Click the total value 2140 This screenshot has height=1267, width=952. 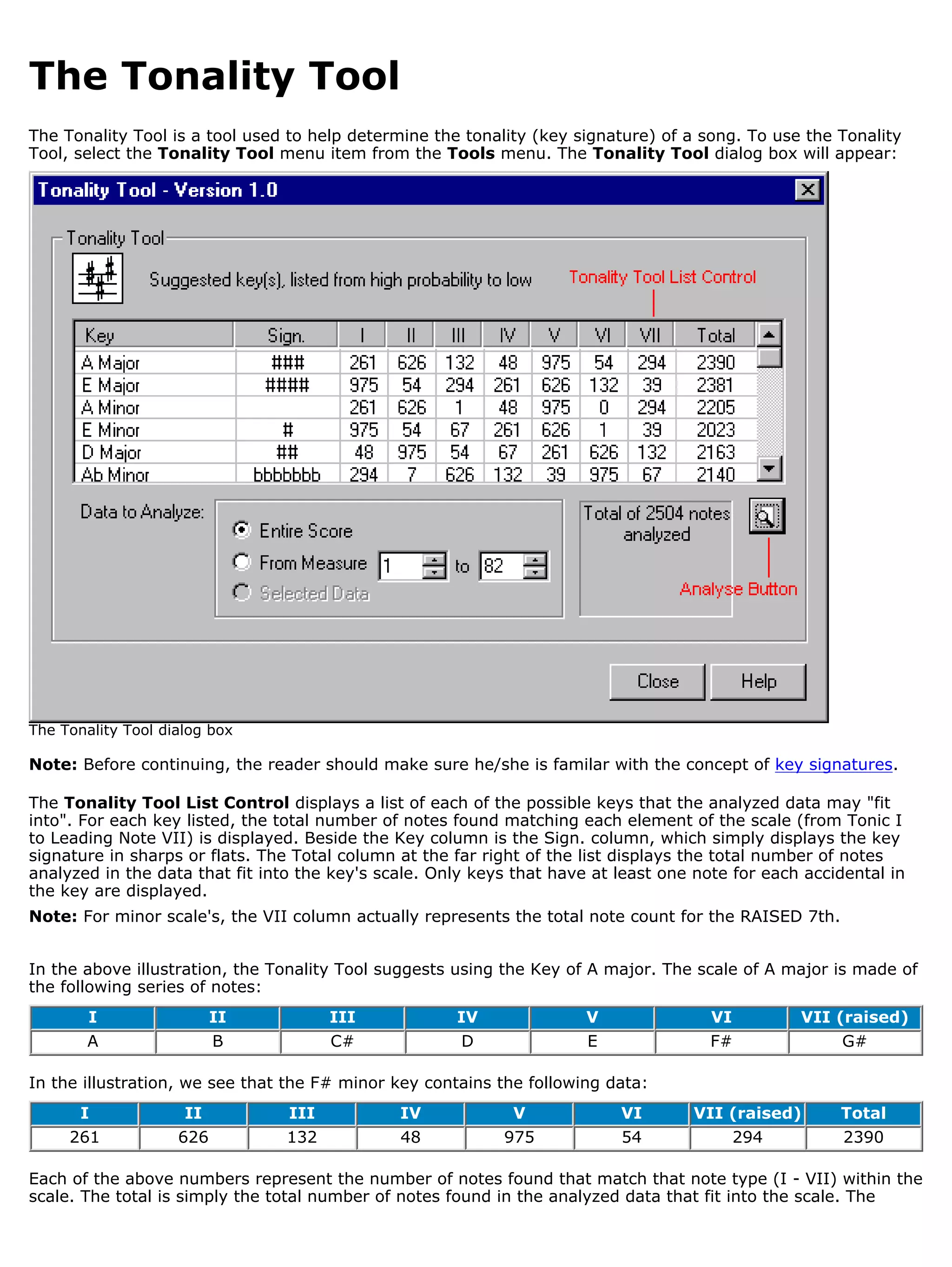coord(715,474)
